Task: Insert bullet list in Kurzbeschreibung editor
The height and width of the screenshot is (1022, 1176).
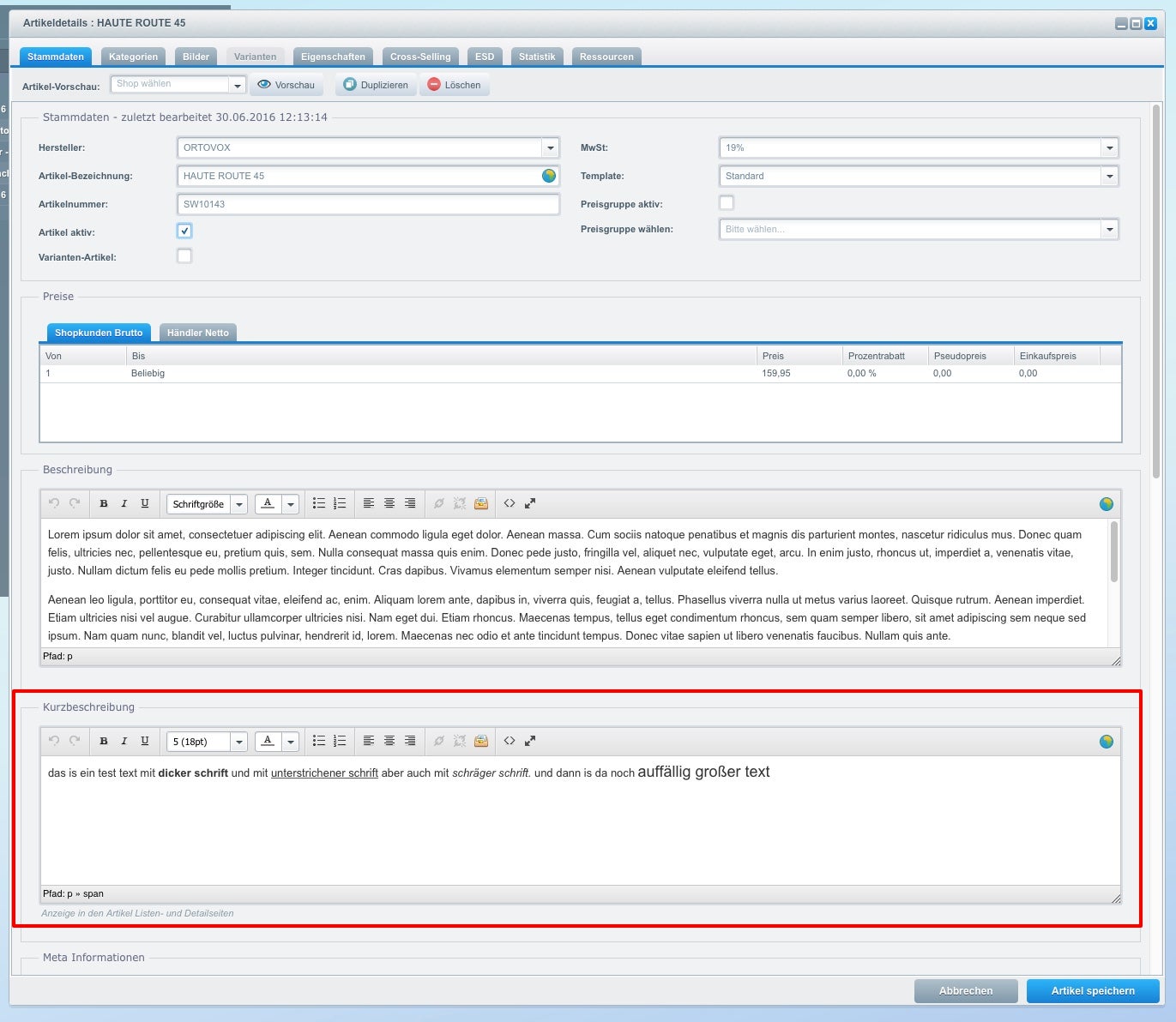Action: click(319, 741)
